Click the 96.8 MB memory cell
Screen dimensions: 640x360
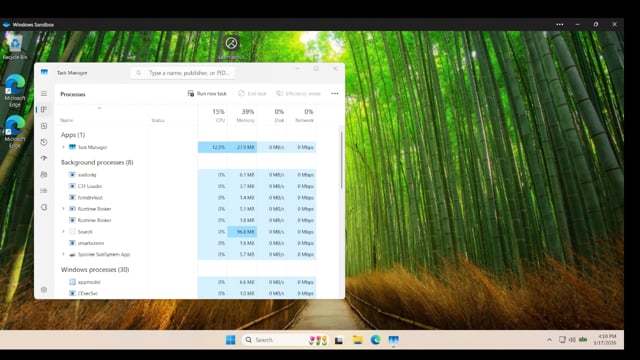coord(242,231)
